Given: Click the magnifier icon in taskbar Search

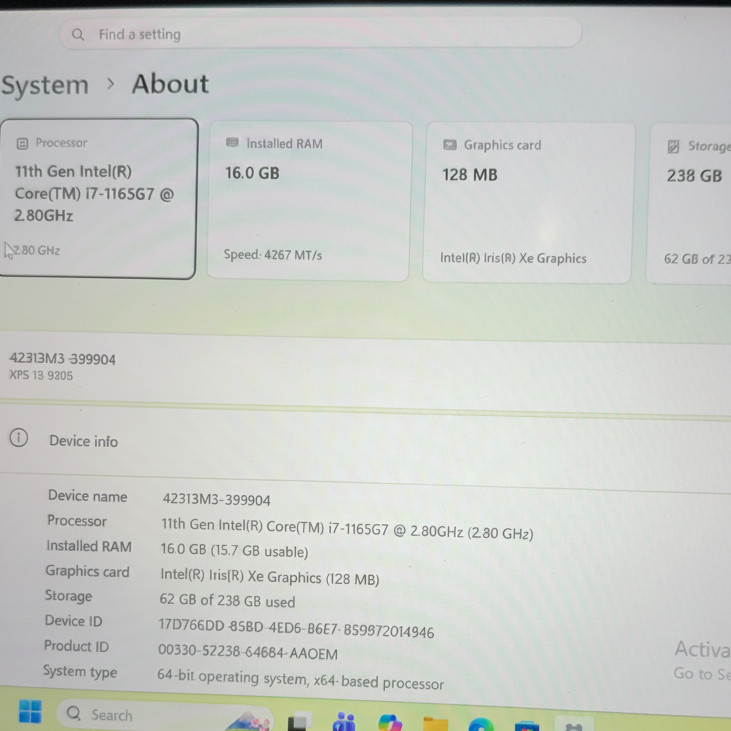Looking at the screenshot, I should 74,713.
